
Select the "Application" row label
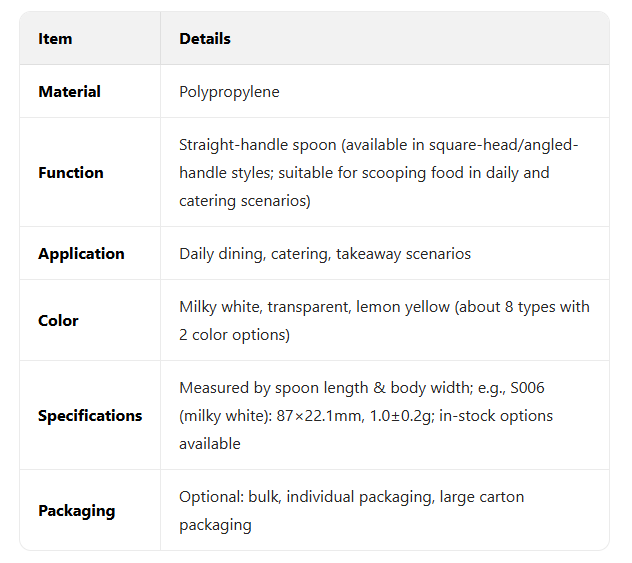[81, 254]
